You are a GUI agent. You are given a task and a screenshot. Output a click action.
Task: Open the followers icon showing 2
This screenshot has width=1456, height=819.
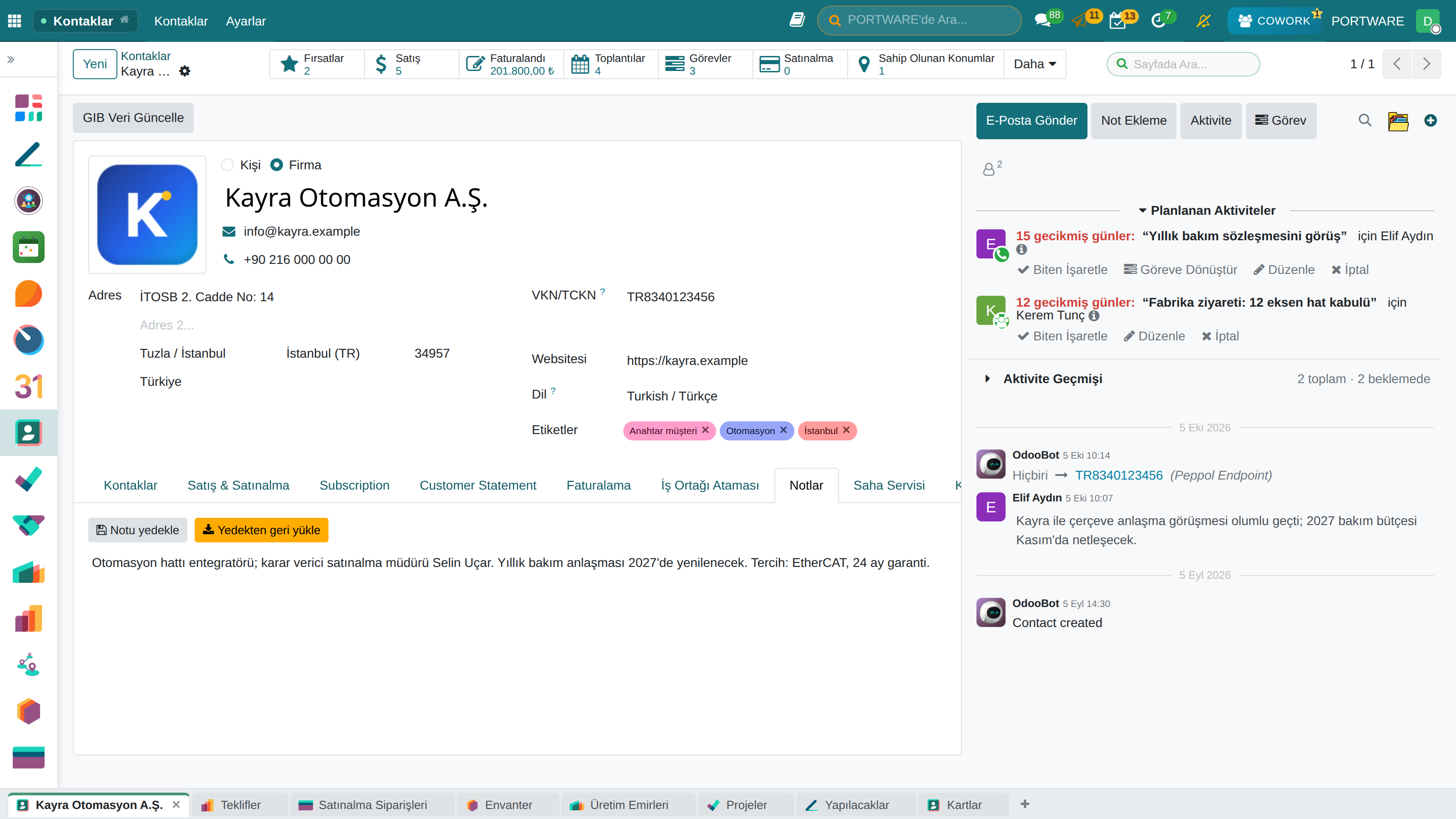(992, 168)
